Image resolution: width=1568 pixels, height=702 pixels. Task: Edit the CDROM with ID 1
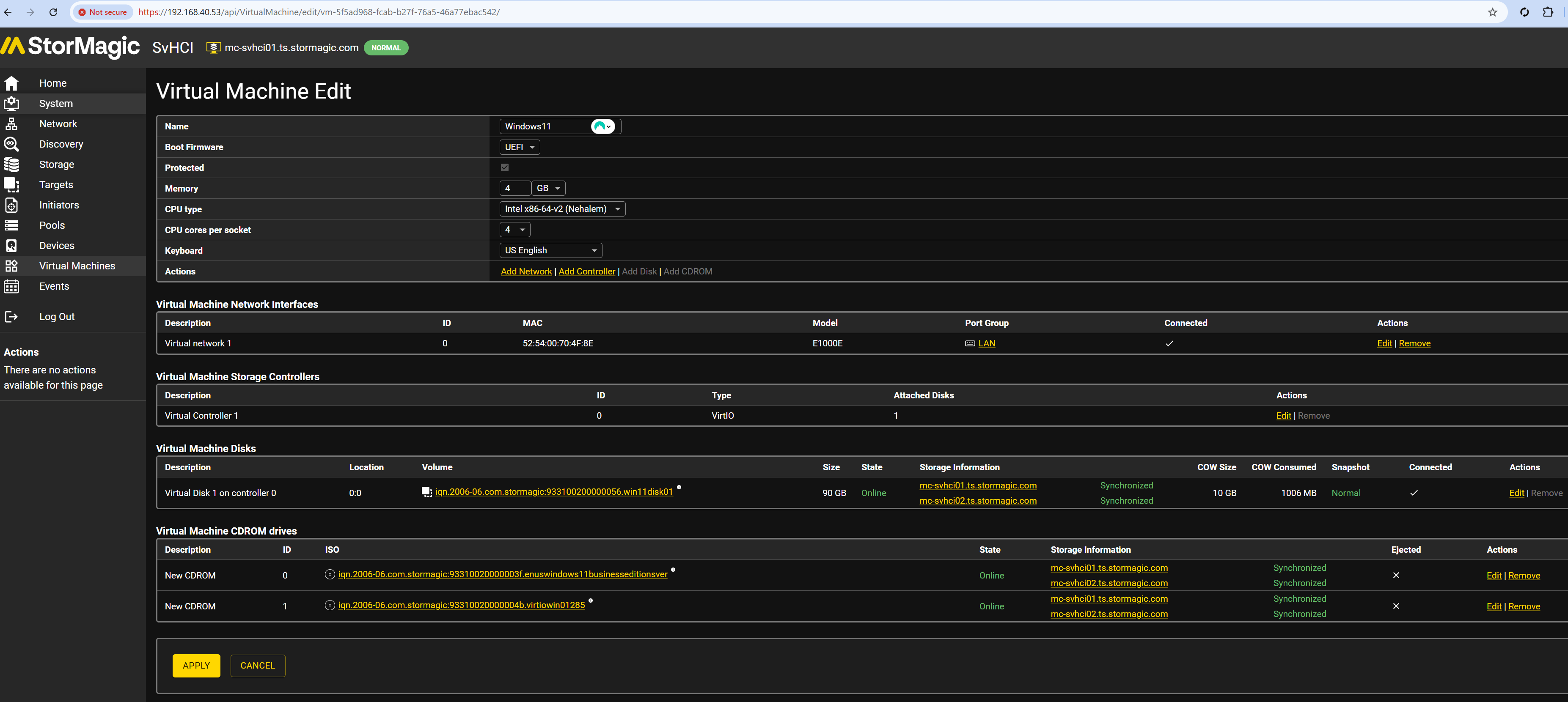tap(1494, 606)
